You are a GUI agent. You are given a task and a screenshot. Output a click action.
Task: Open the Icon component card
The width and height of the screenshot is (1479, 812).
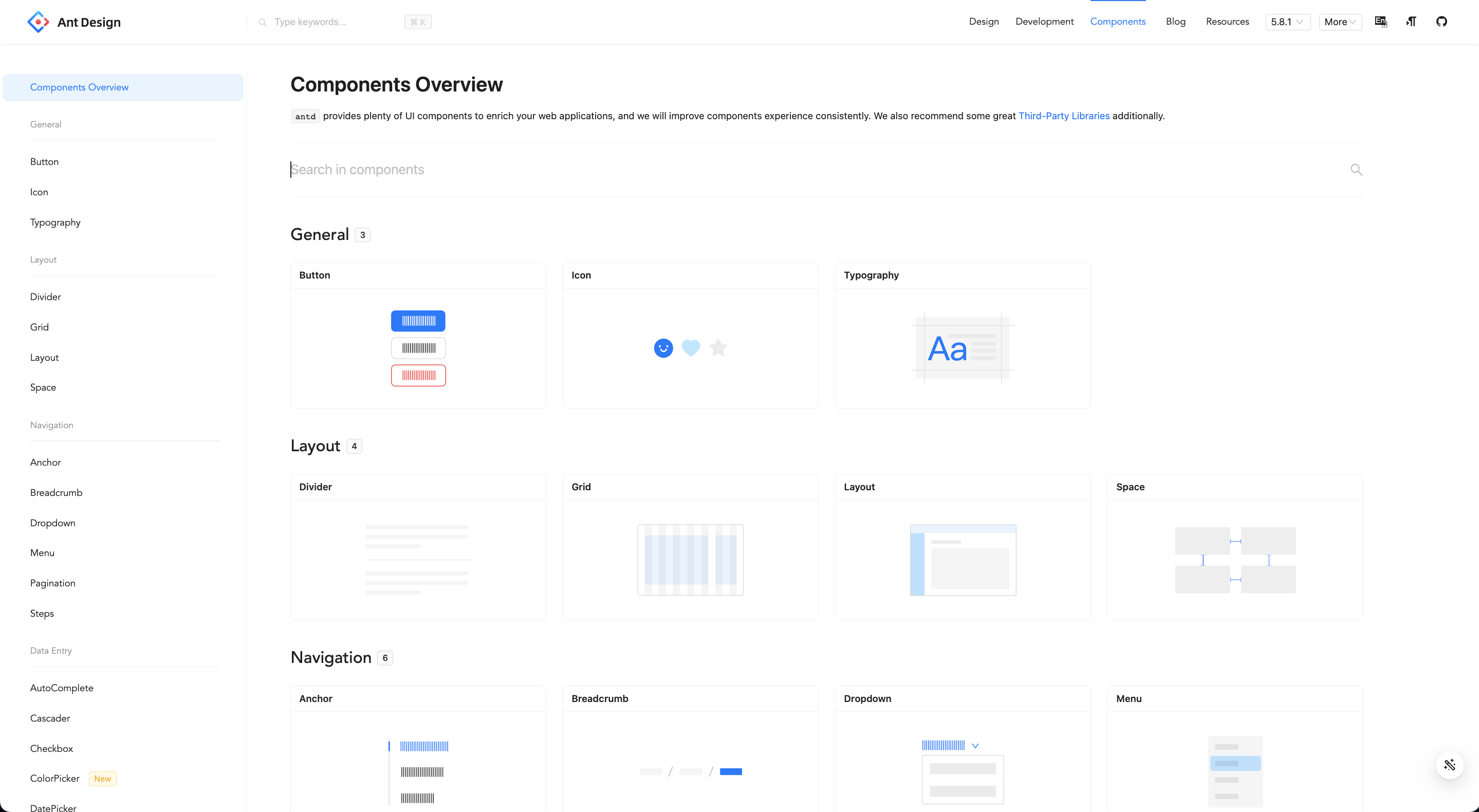point(690,336)
